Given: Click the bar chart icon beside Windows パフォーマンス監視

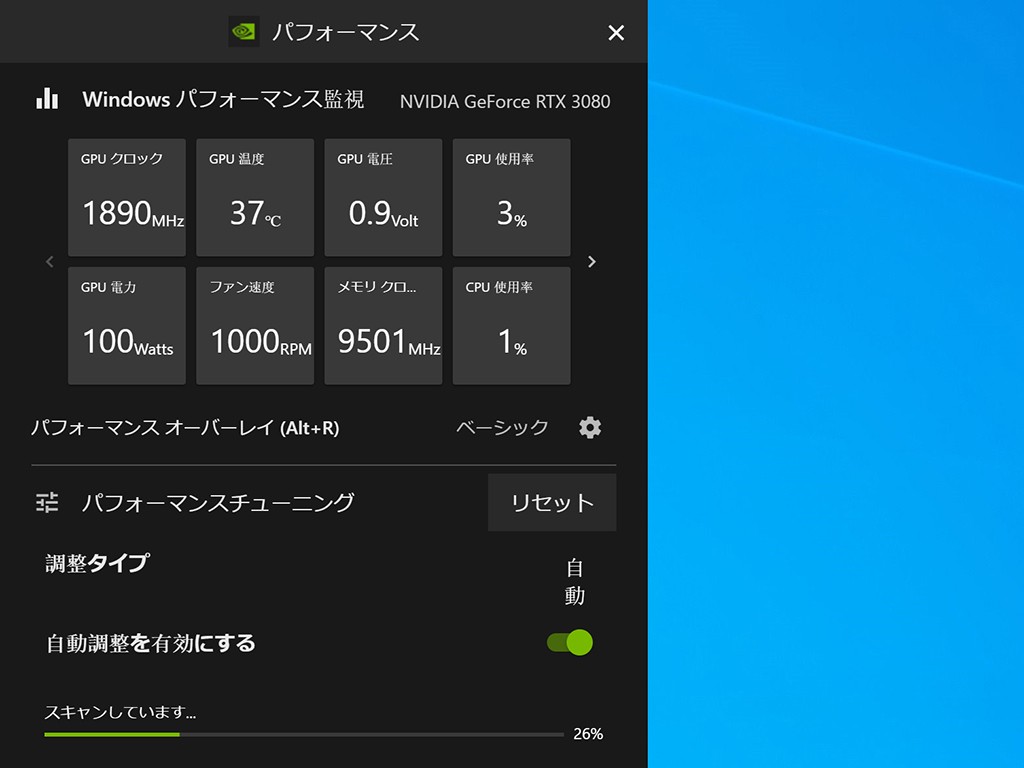Looking at the screenshot, I should 47,99.
